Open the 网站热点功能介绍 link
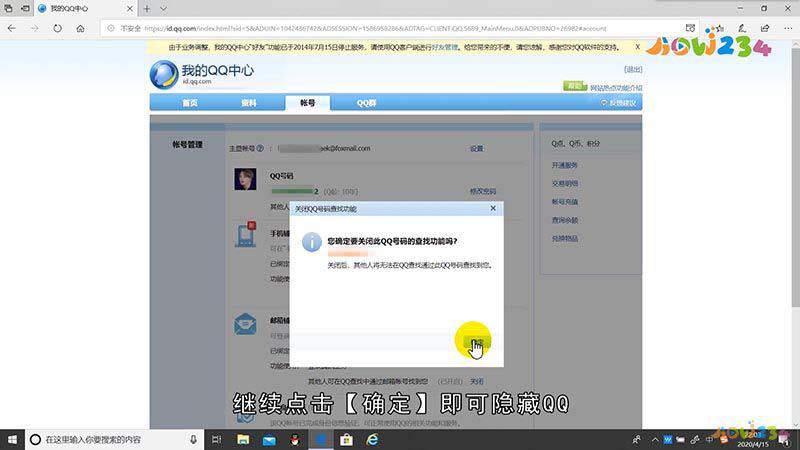Screen dimensions: 800x450 pos(616,88)
